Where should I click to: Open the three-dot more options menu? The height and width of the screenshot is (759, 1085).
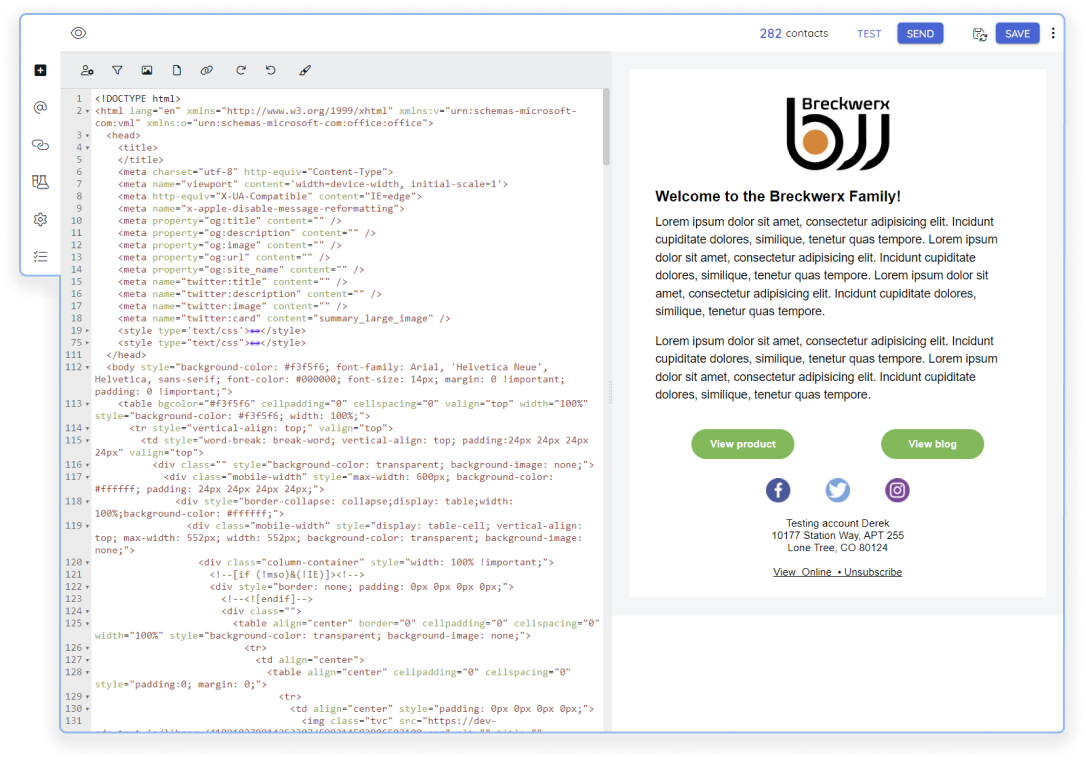point(1052,33)
